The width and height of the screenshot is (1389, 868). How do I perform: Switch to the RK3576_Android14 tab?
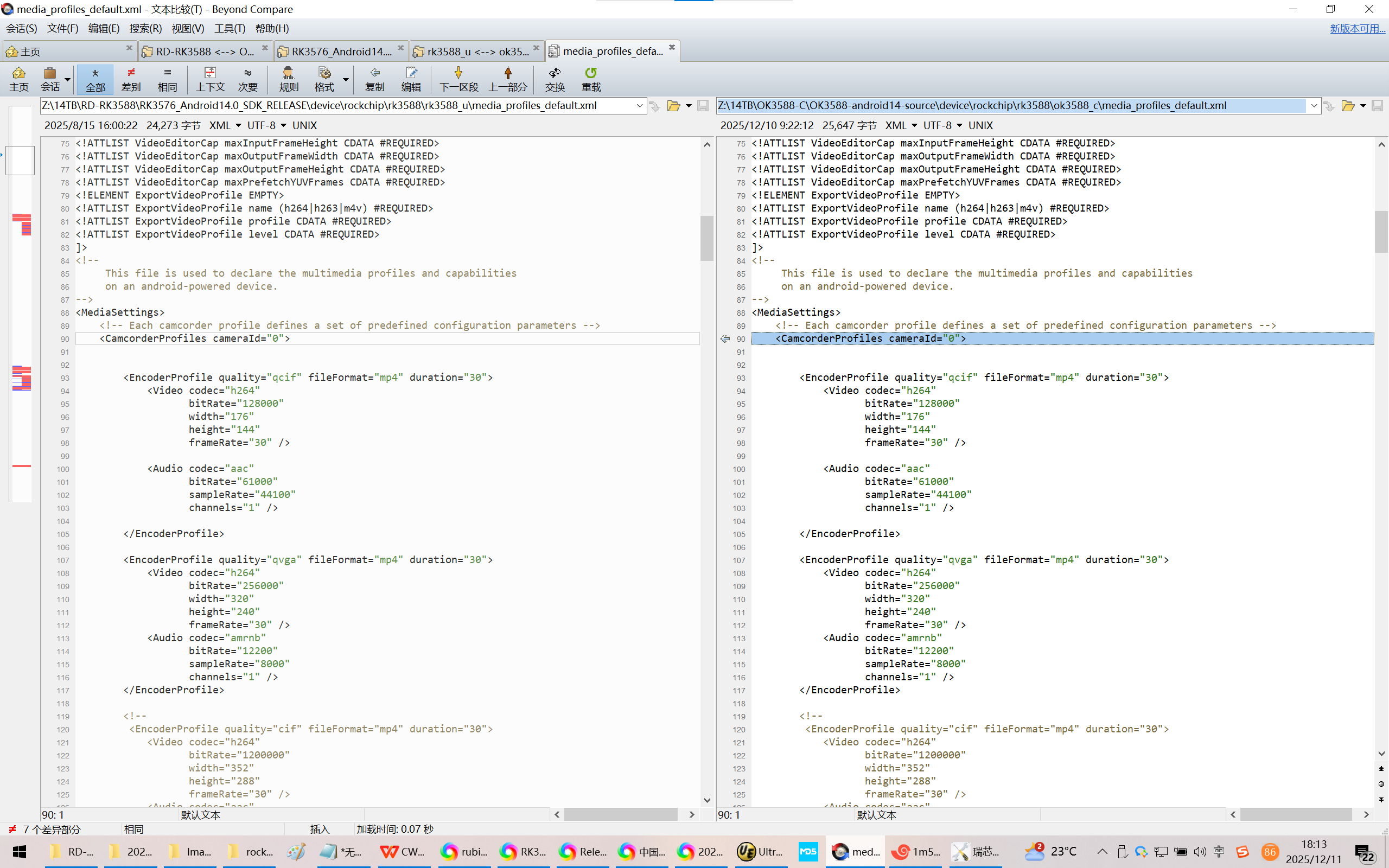pos(341,52)
